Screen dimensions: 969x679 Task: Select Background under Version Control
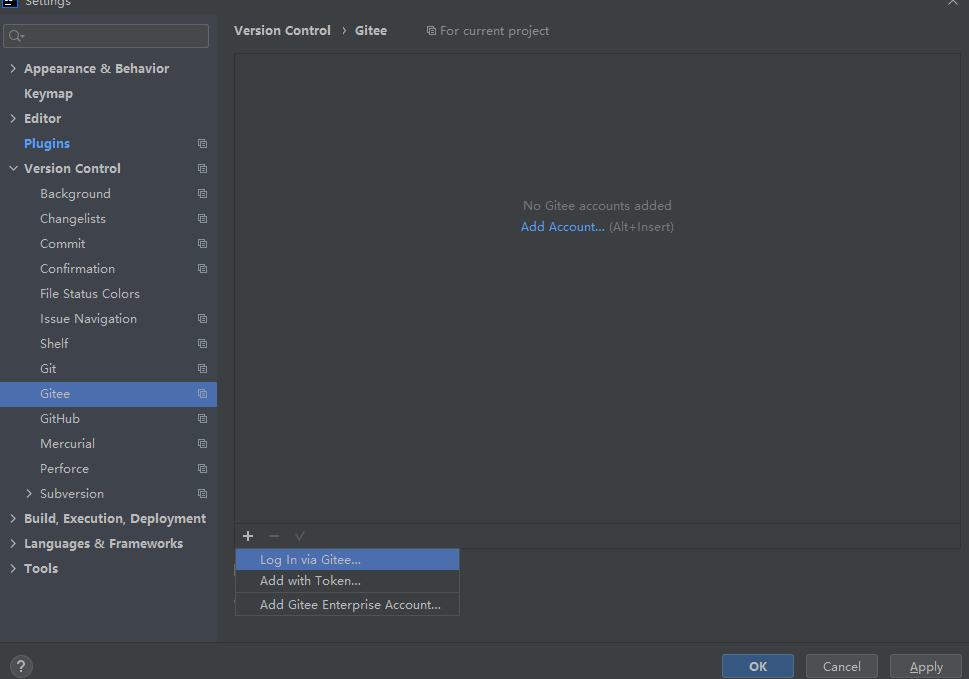click(x=75, y=194)
